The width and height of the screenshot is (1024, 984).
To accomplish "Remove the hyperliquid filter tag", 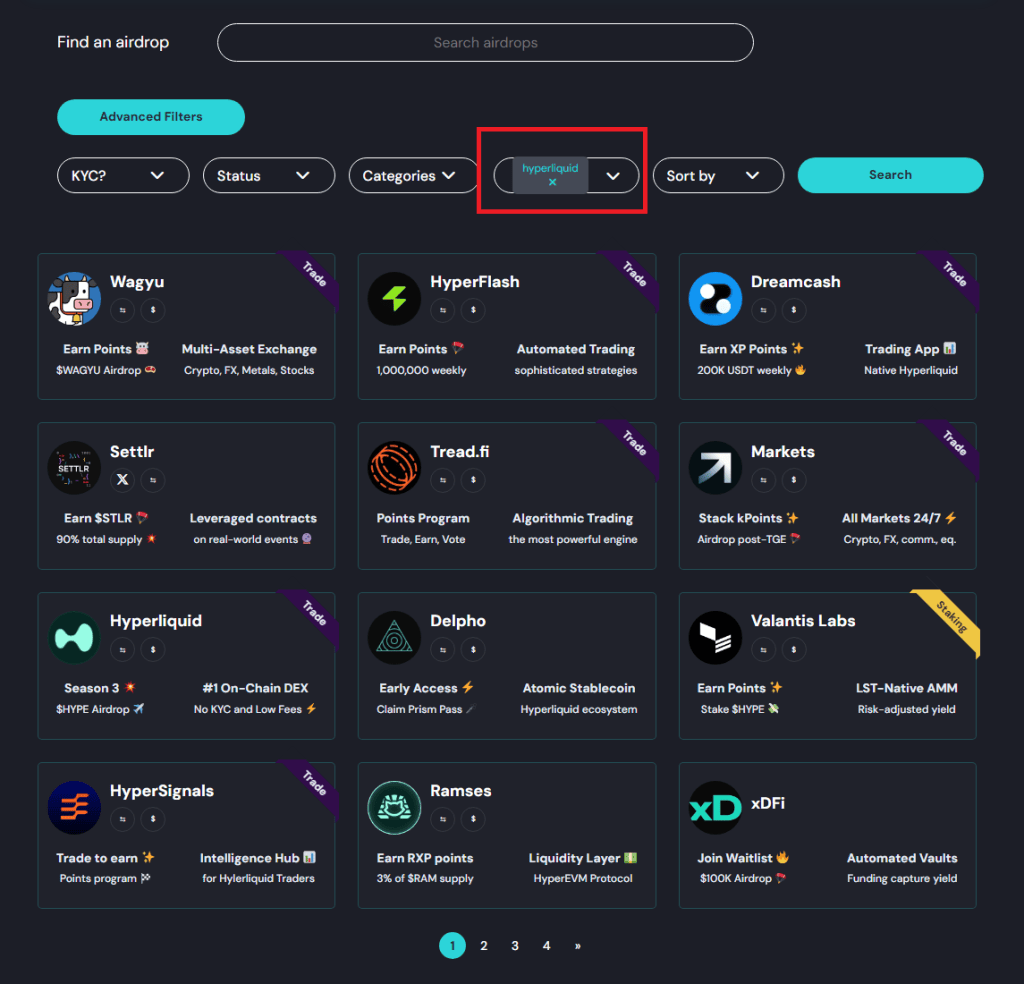I will 552,183.
